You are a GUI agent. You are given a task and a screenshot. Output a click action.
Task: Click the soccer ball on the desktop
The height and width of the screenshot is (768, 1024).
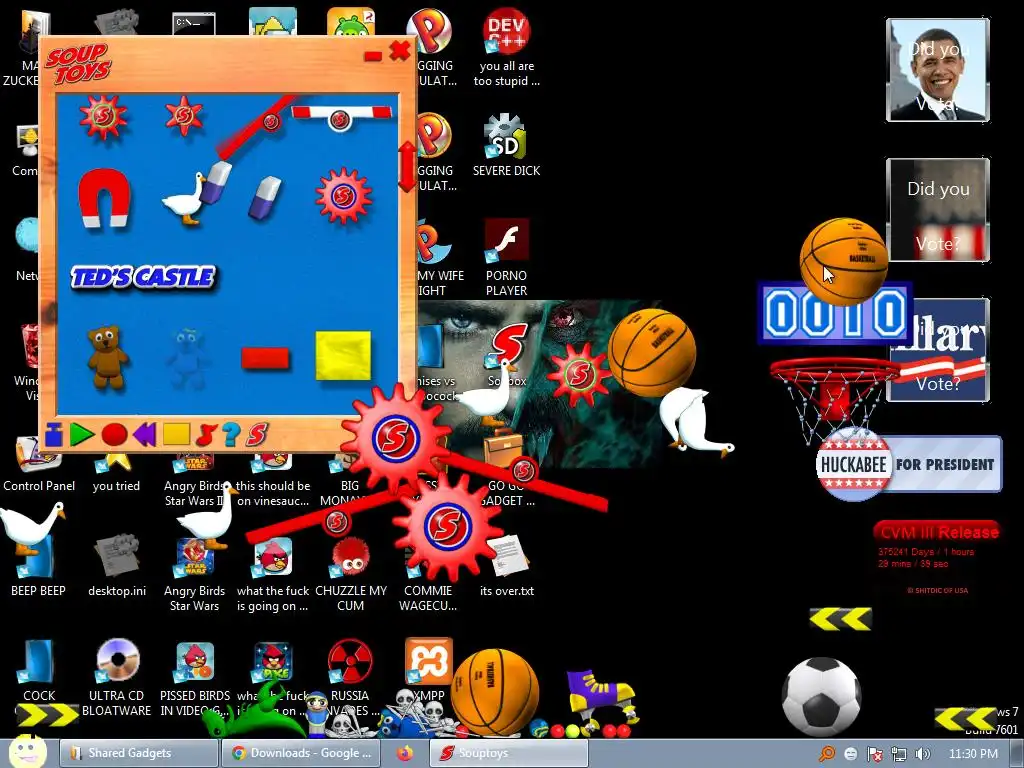[822, 697]
